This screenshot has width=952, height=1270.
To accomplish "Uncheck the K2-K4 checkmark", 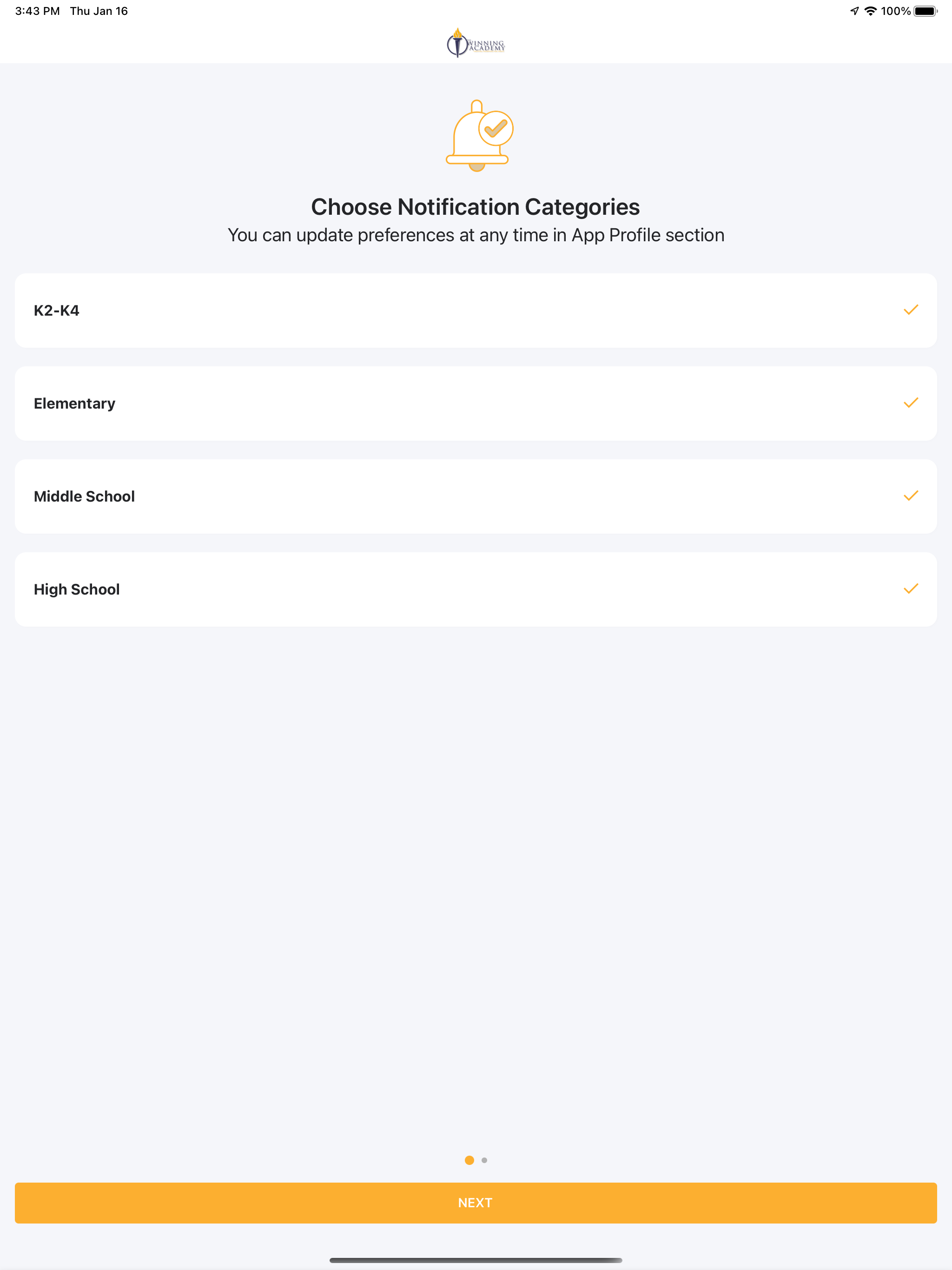I will pos(911,310).
